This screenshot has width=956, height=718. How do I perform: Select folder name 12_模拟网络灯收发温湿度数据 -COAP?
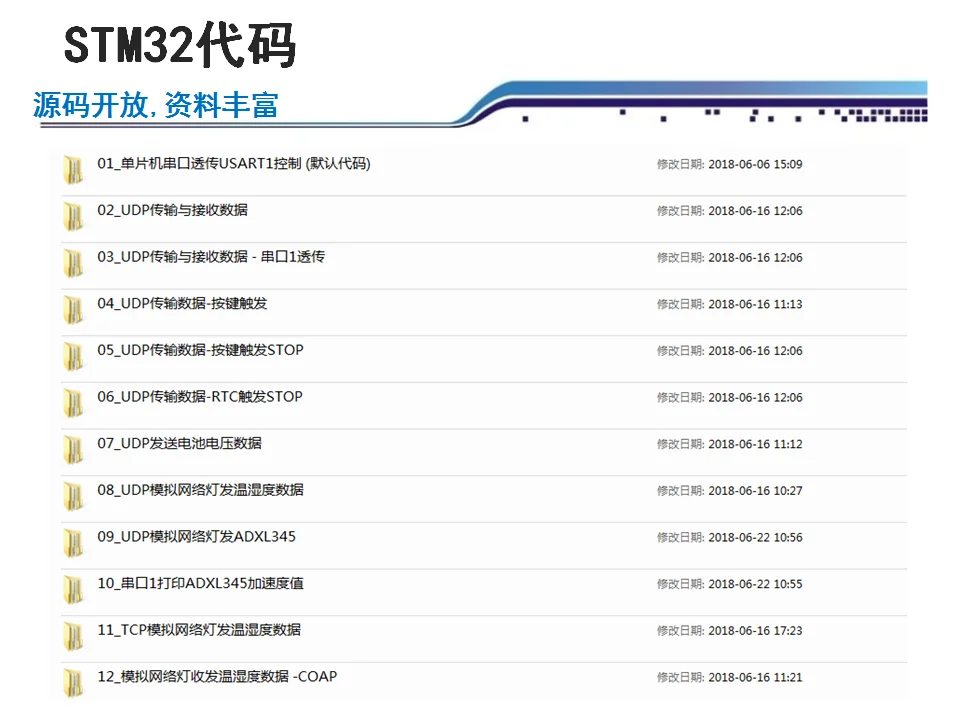217,677
